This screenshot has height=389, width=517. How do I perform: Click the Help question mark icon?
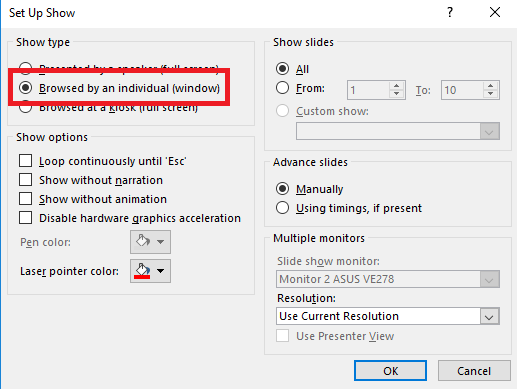click(450, 13)
